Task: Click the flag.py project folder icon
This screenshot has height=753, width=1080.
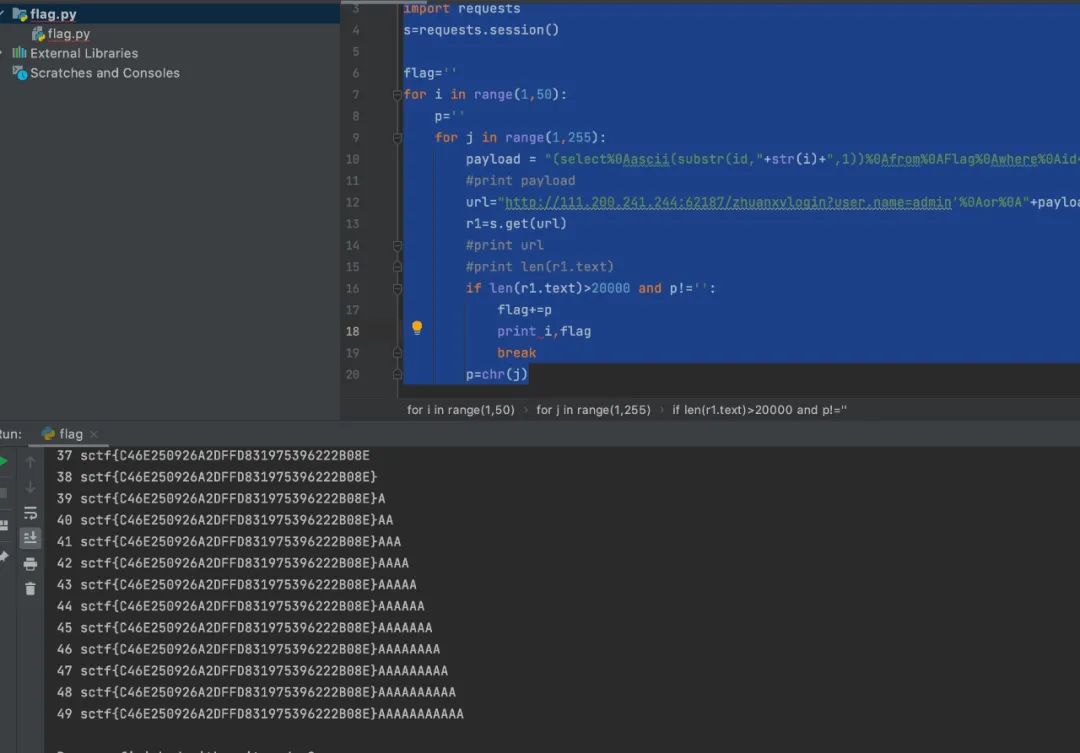Action: point(19,14)
